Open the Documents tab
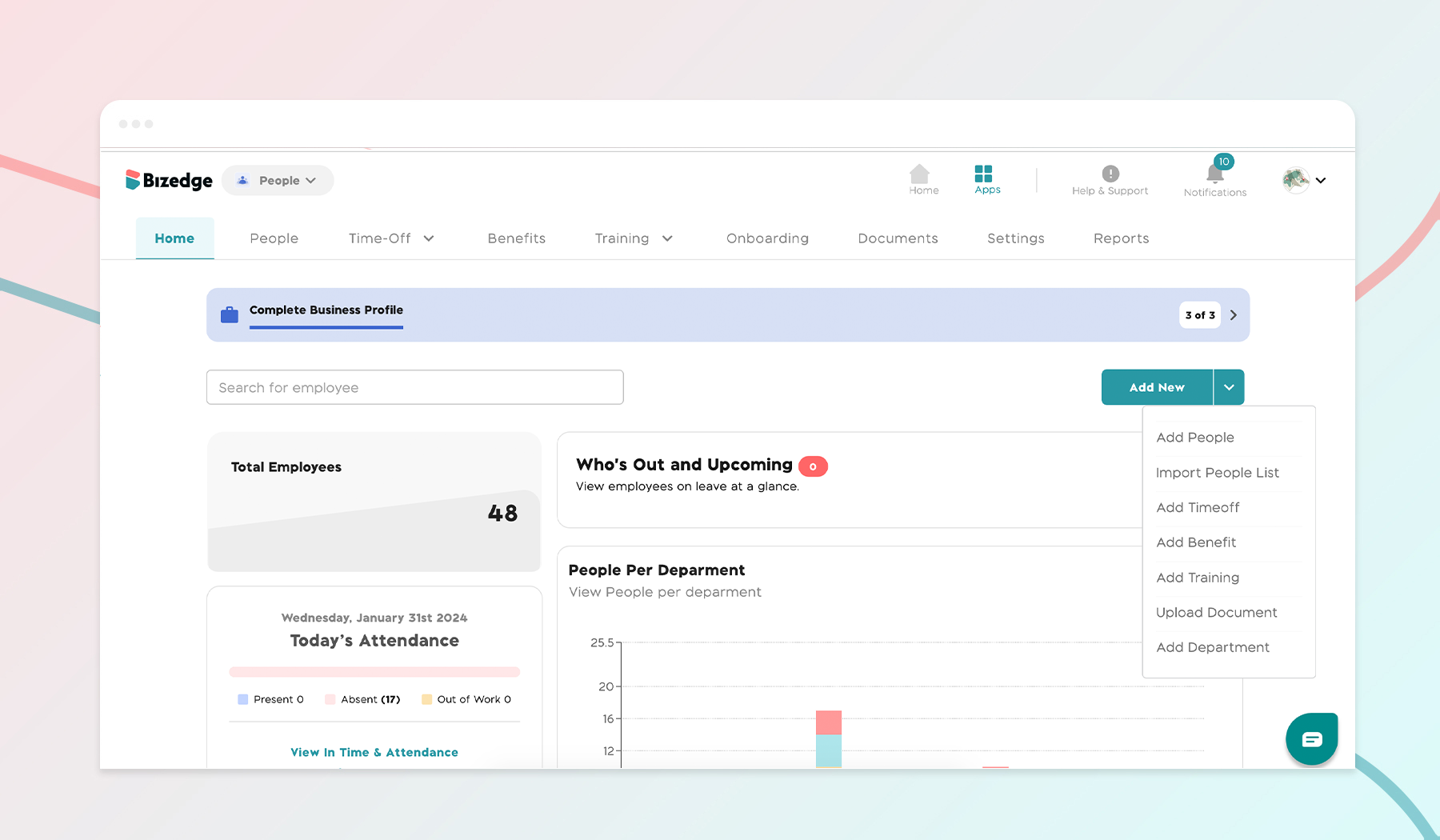Image resolution: width=1440 pixels, height=840 pixels. [898, 238]
